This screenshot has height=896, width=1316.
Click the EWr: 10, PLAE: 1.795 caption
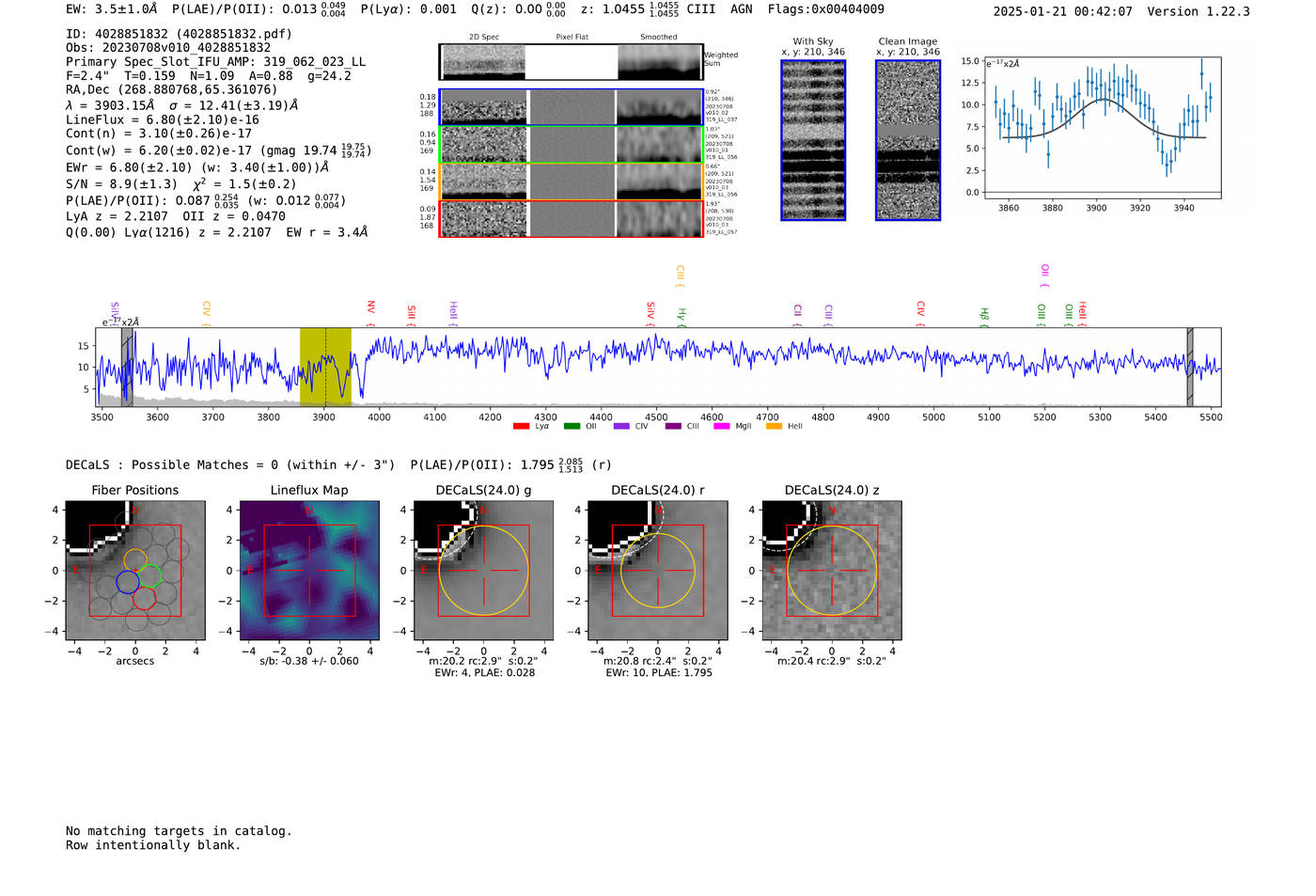(658, 672)
